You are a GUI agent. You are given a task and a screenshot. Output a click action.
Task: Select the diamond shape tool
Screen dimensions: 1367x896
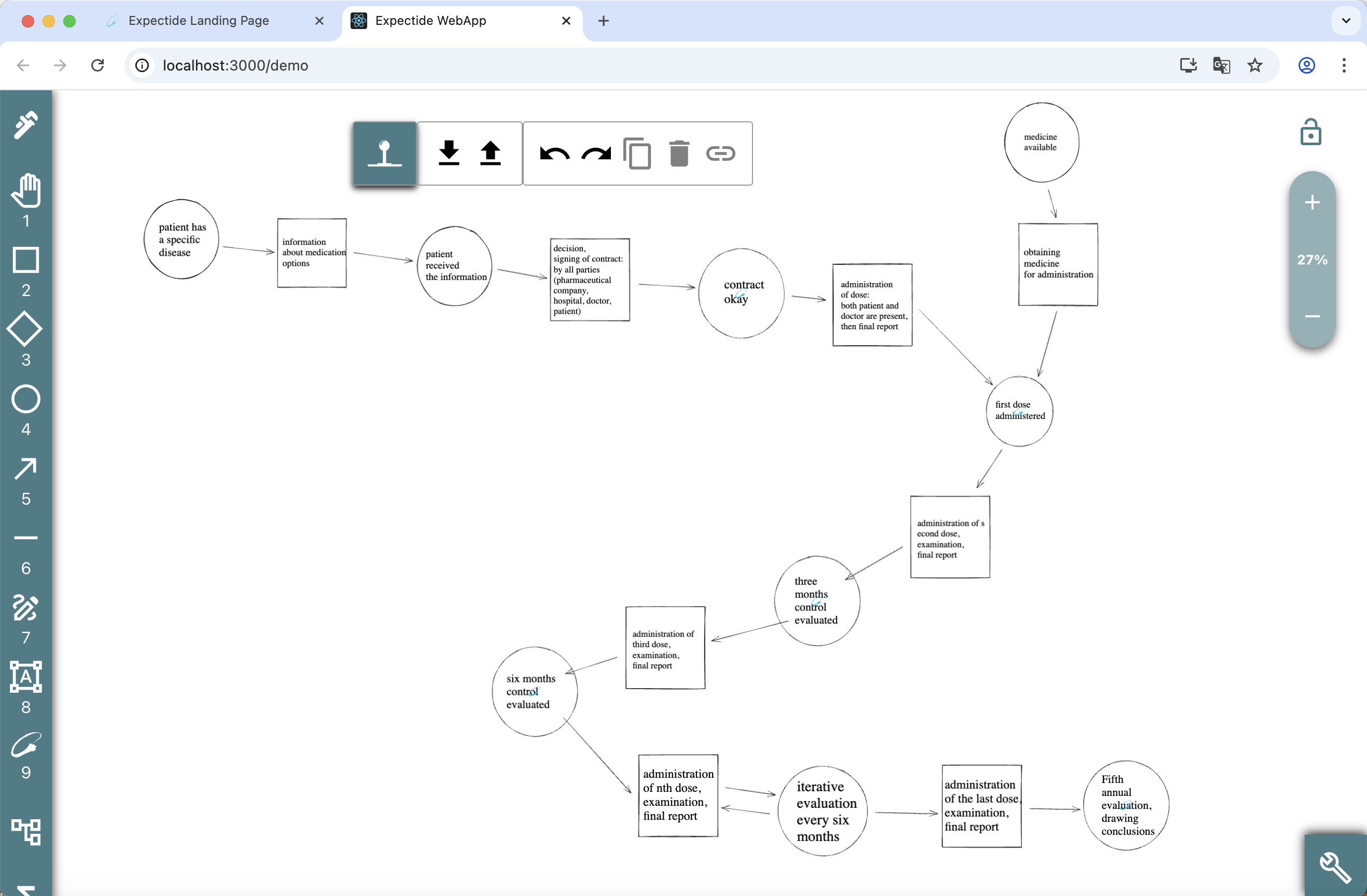(25, 330)
